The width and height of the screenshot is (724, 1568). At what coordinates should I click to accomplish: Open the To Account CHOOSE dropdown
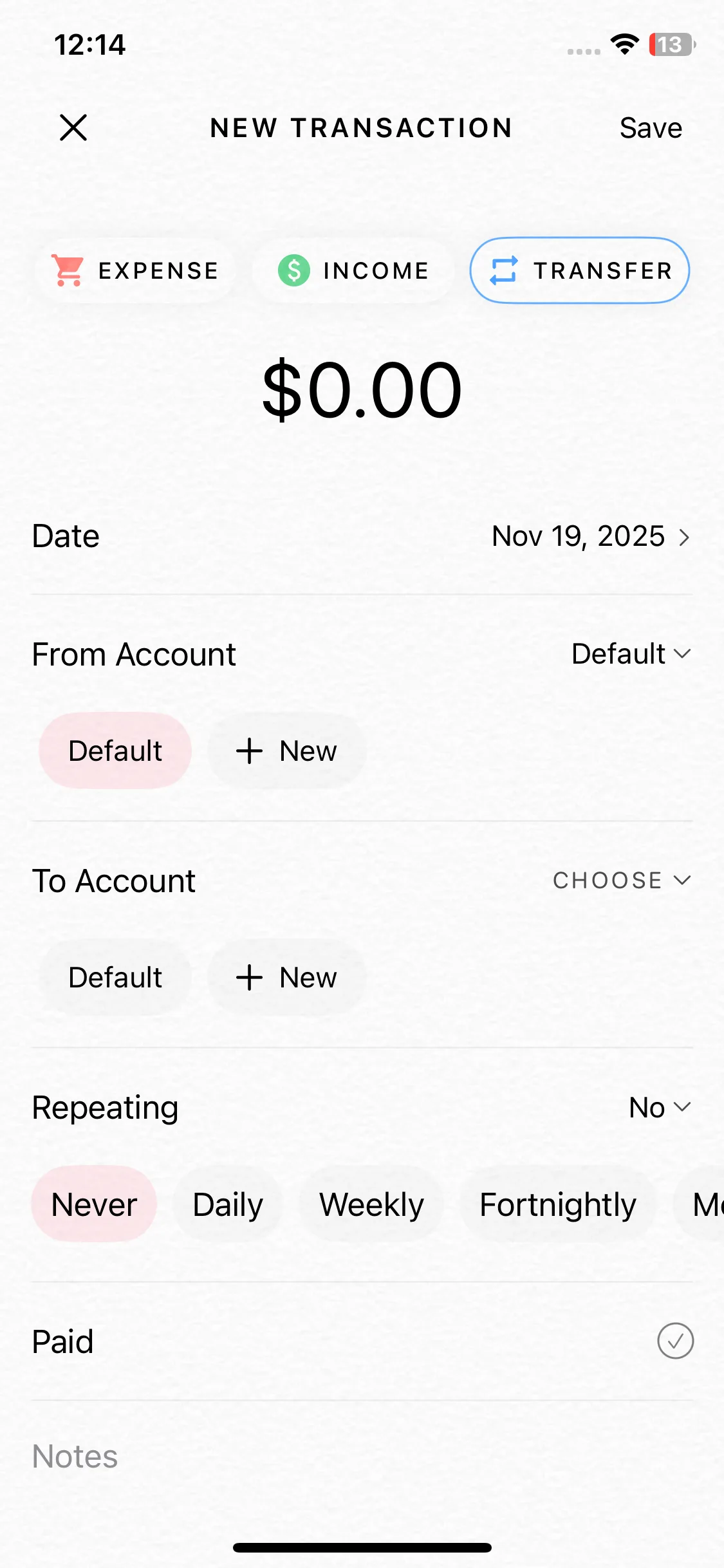[622, 880]
